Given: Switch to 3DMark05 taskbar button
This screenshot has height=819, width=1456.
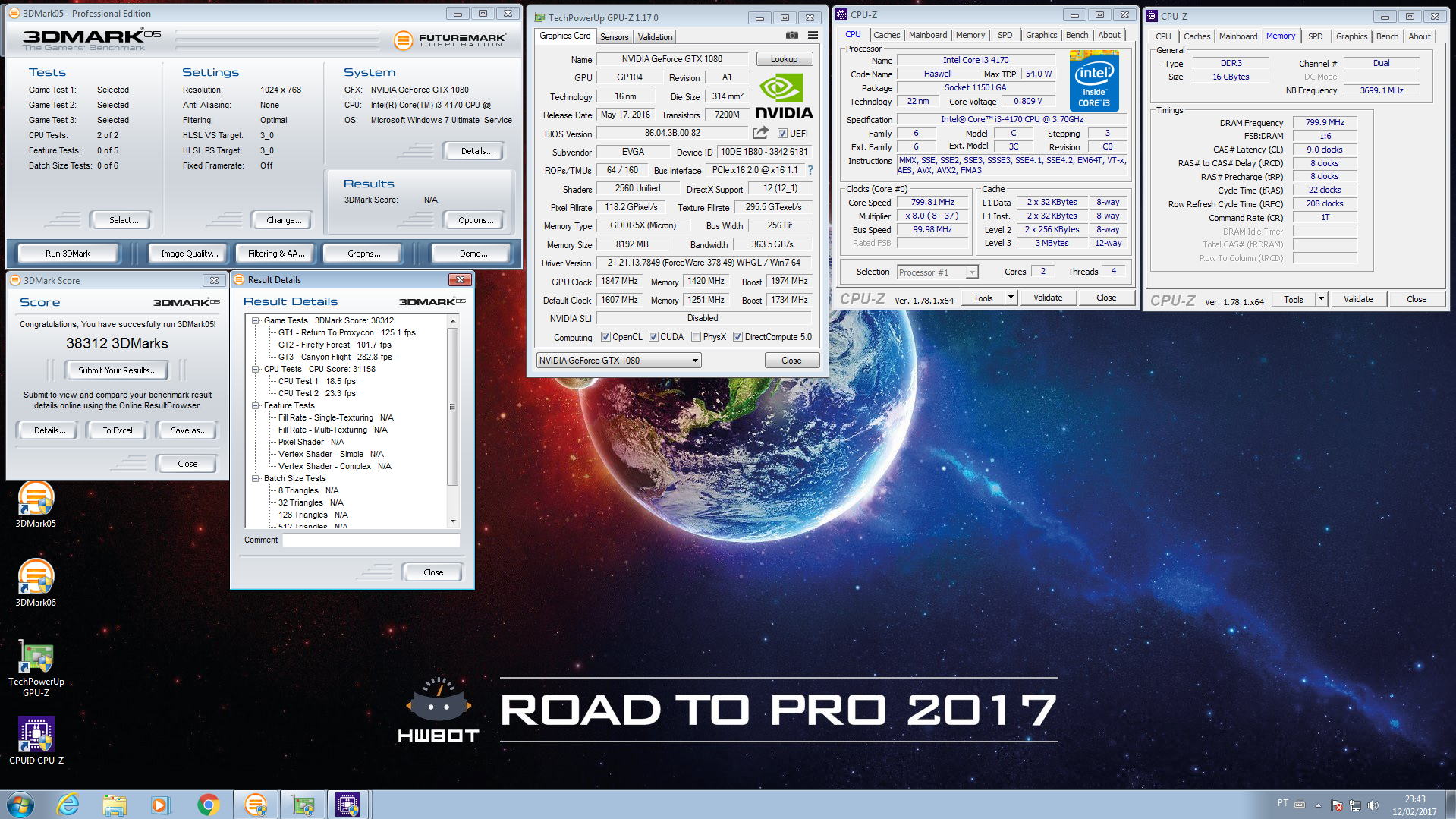Looking at the screenshot, I should (x=256, y=805).
